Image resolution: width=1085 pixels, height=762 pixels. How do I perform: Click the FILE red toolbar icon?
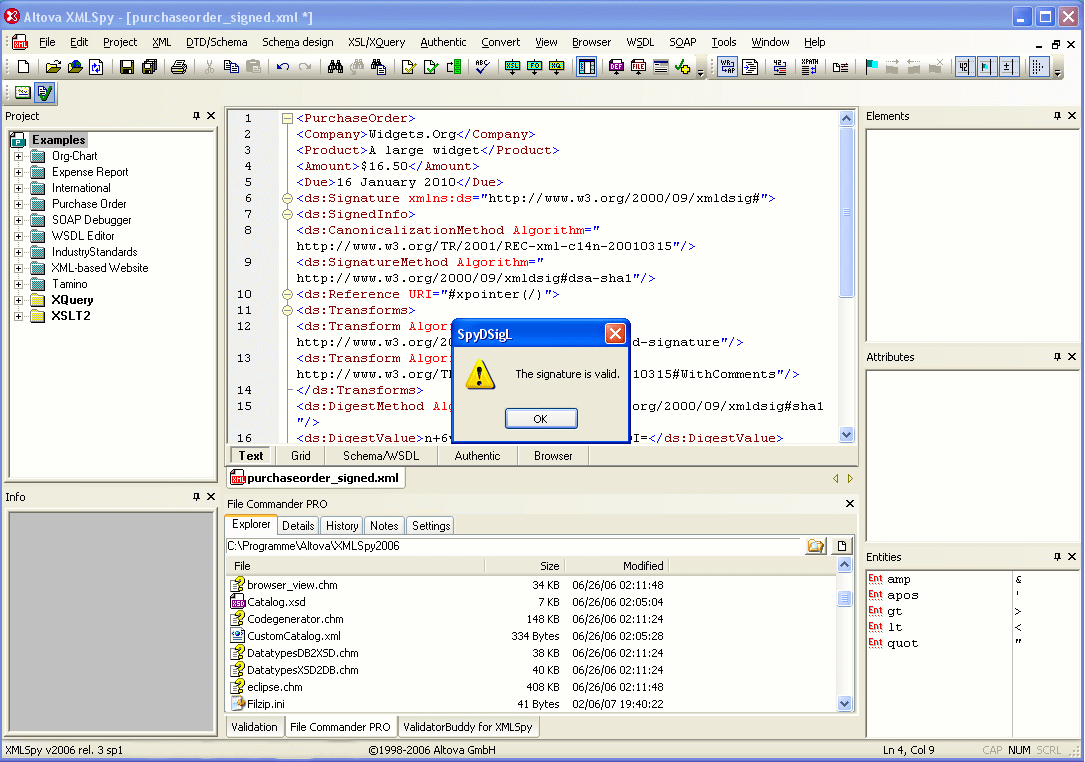pyautogui.click(x=638, y=67)
